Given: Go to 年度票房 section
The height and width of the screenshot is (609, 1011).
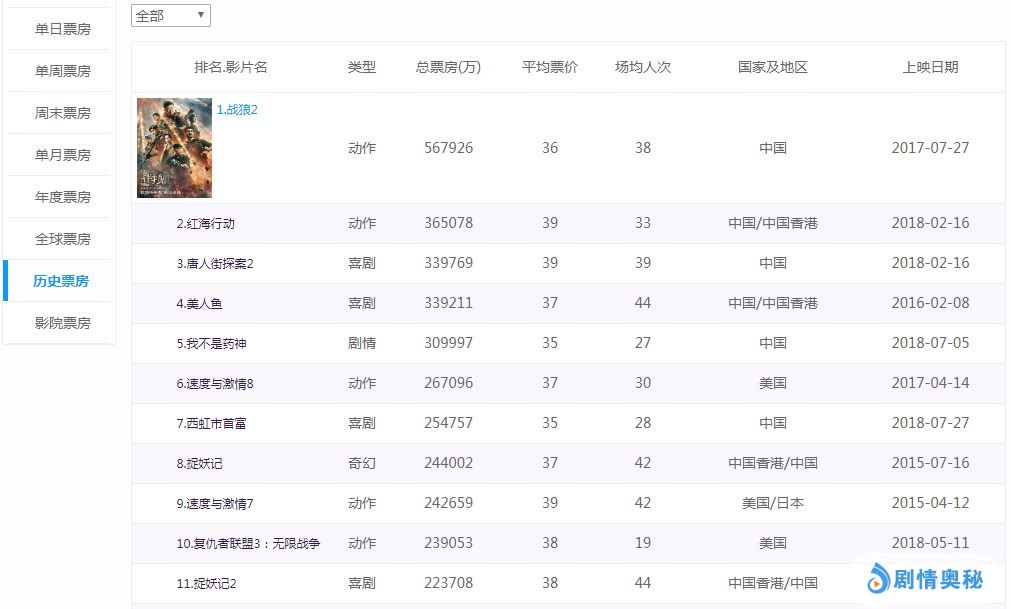Looking at the screenshot, I should coord(62,197).
